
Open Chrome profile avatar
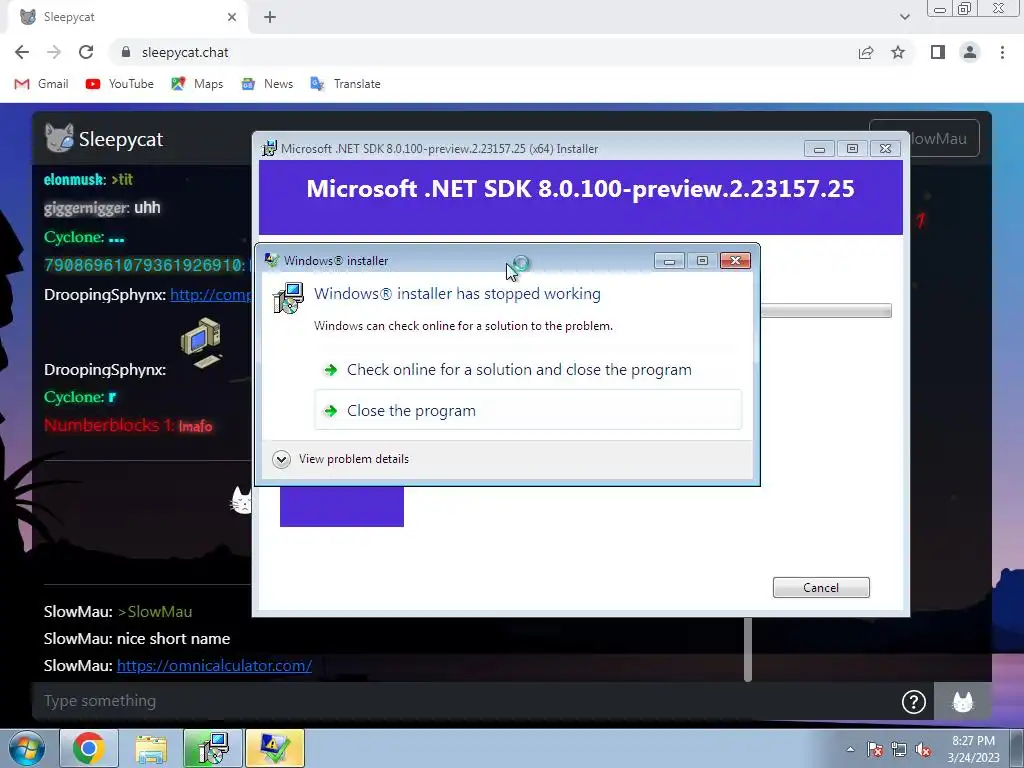(970, 52)
